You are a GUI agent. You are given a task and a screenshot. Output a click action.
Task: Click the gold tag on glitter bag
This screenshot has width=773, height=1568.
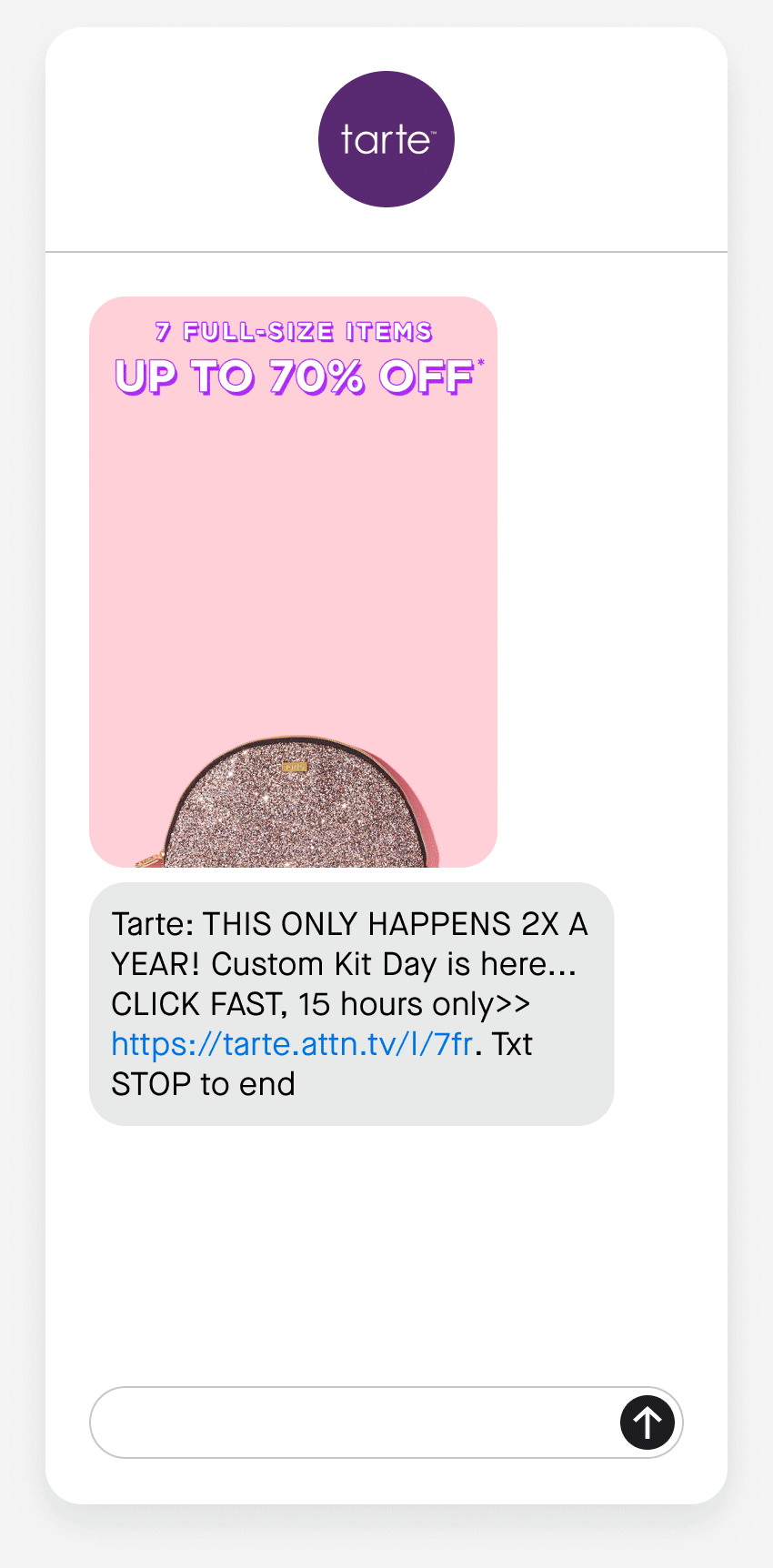(x=295, y=767)
